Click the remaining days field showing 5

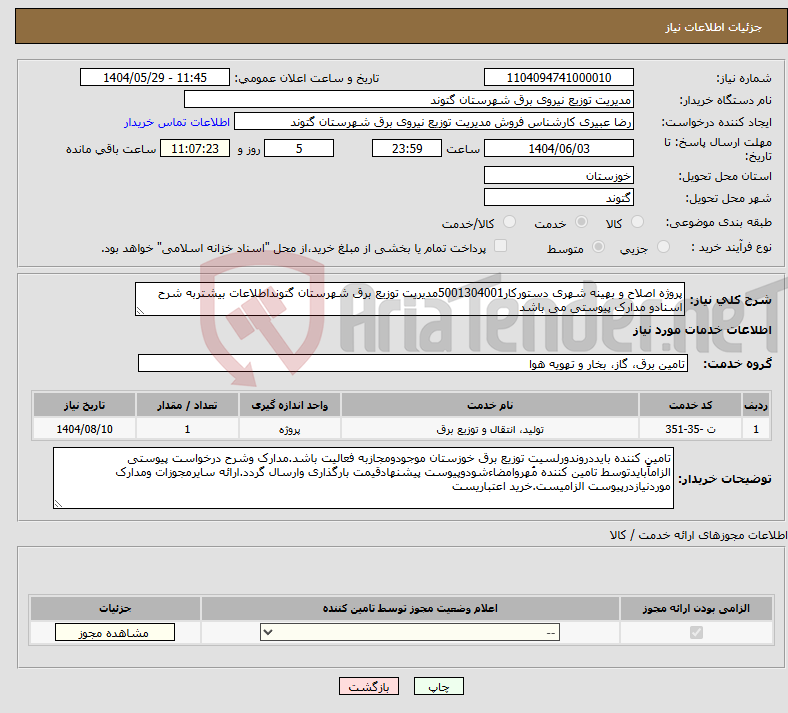(x=299, y=148)
